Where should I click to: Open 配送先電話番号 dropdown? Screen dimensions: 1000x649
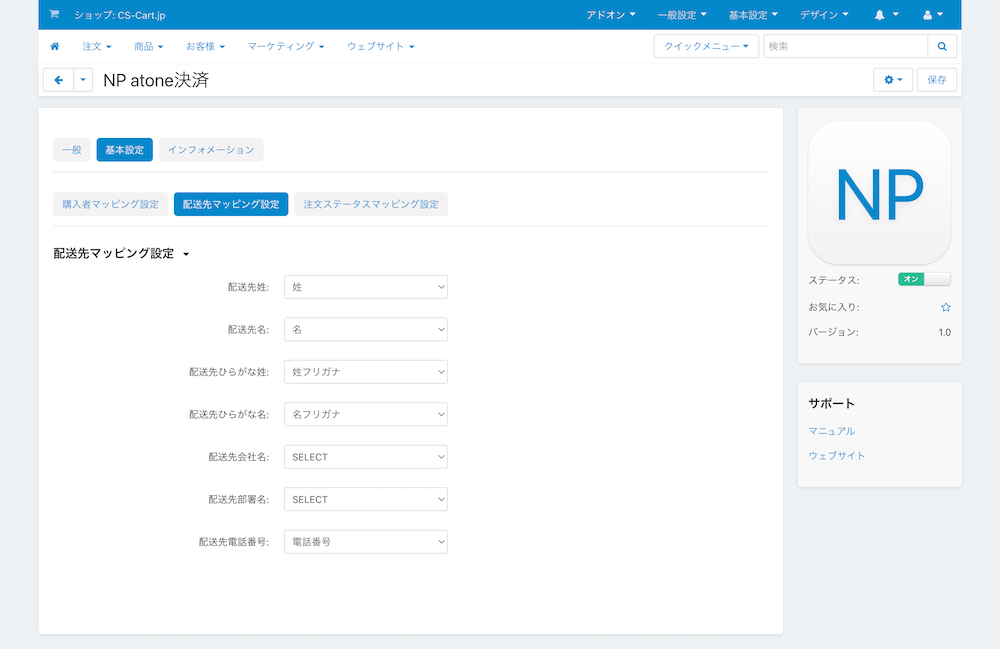(x=365, y=542)
